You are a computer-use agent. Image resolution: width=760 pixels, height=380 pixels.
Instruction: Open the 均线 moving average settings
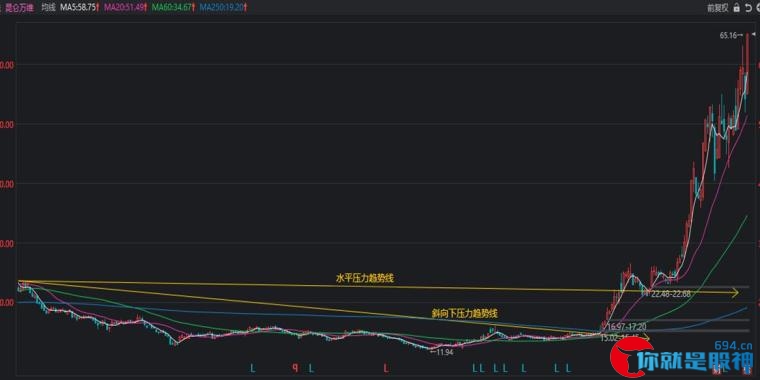coord(48,8)
